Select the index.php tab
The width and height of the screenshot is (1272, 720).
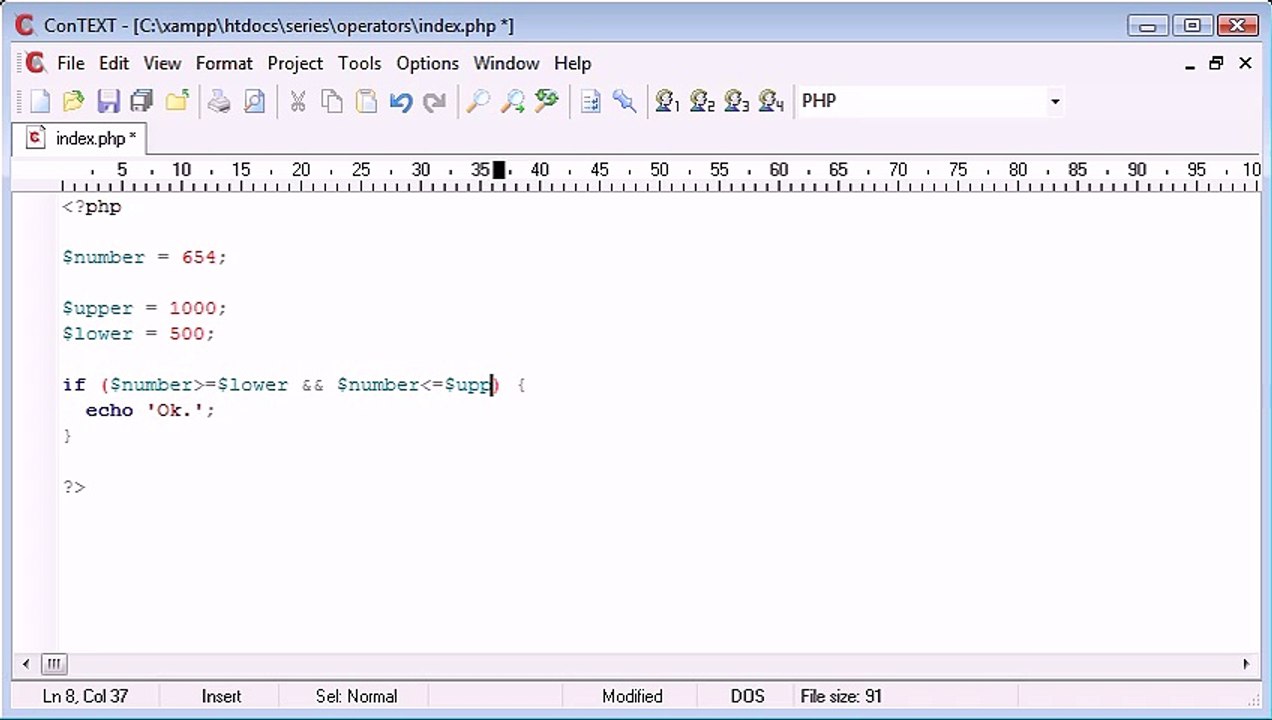pyautogui.click(x=80, y=138)
